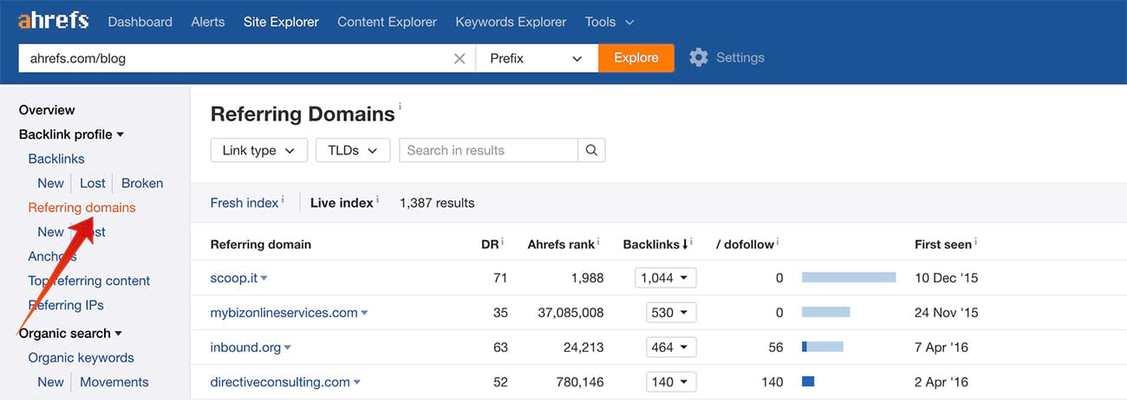Sort by Ahrefs rank column
The width and height of the screenshot is (1127, 400).
pos(561,244)
